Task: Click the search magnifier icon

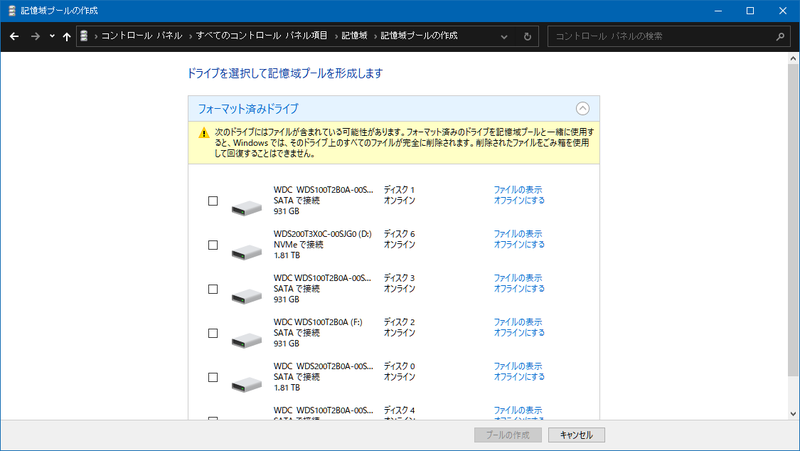Action: (x=779, y=36)
